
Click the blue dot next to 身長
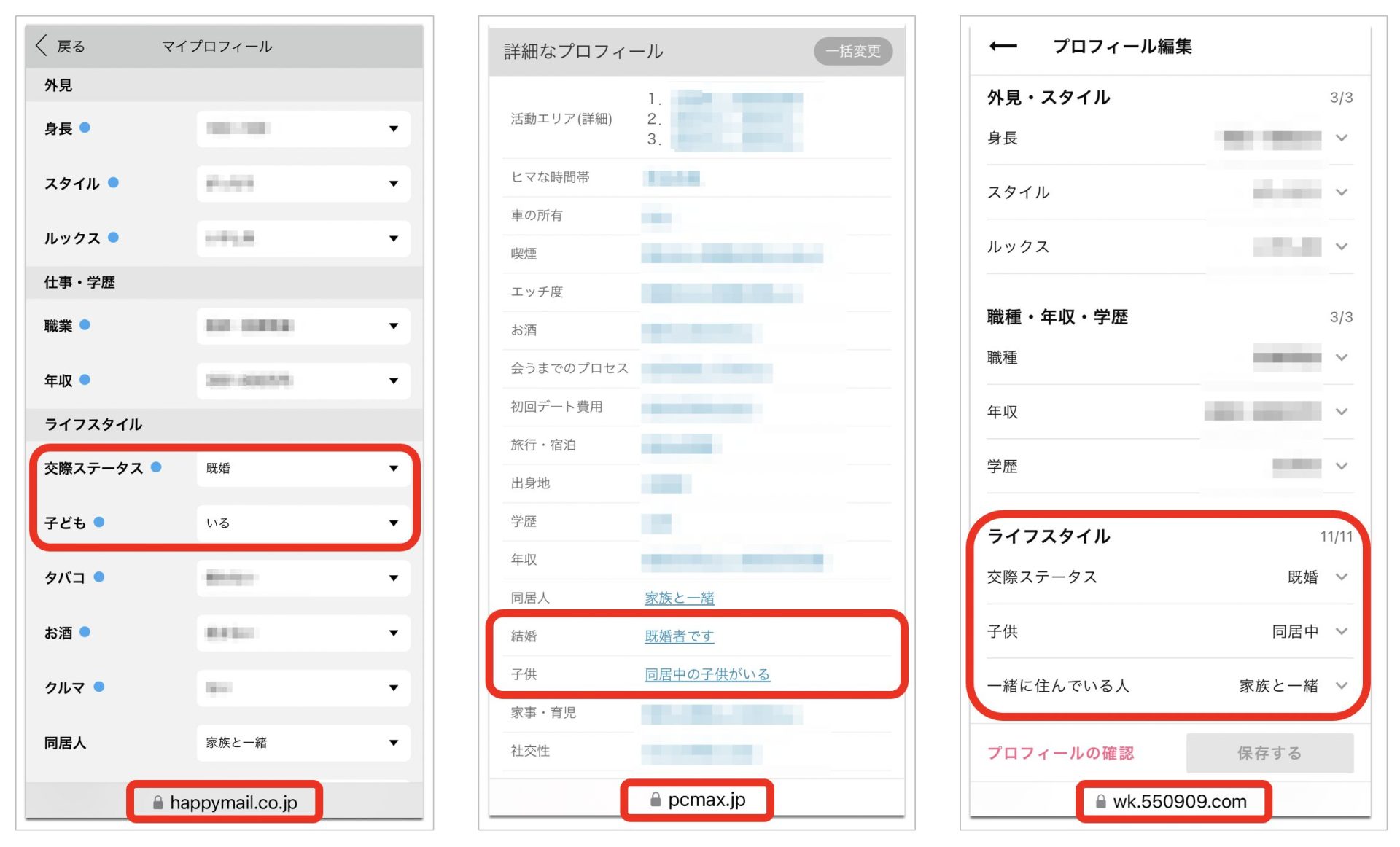85,128
